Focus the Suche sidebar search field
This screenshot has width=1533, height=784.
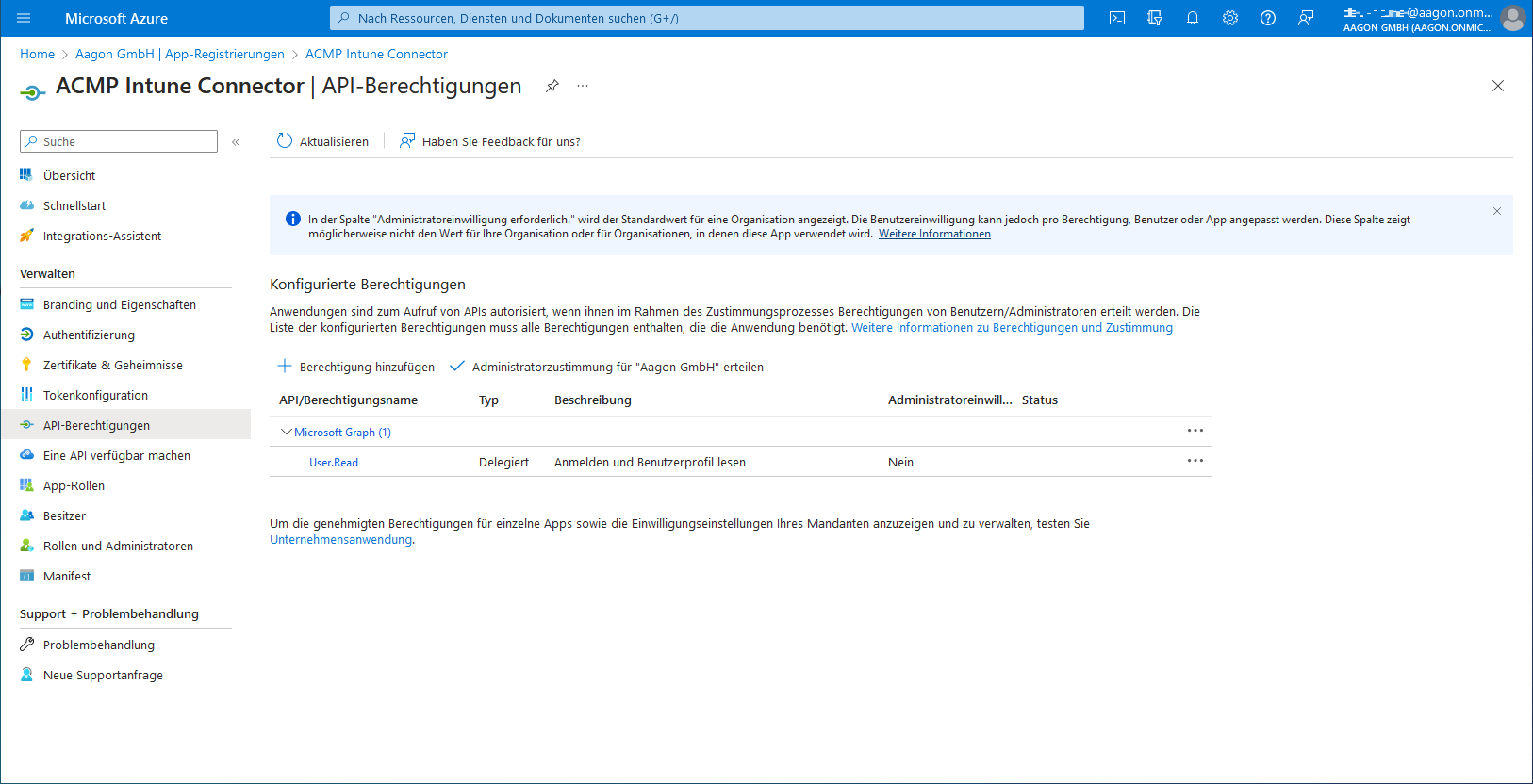pyautogui.click(x=119, y=141)
